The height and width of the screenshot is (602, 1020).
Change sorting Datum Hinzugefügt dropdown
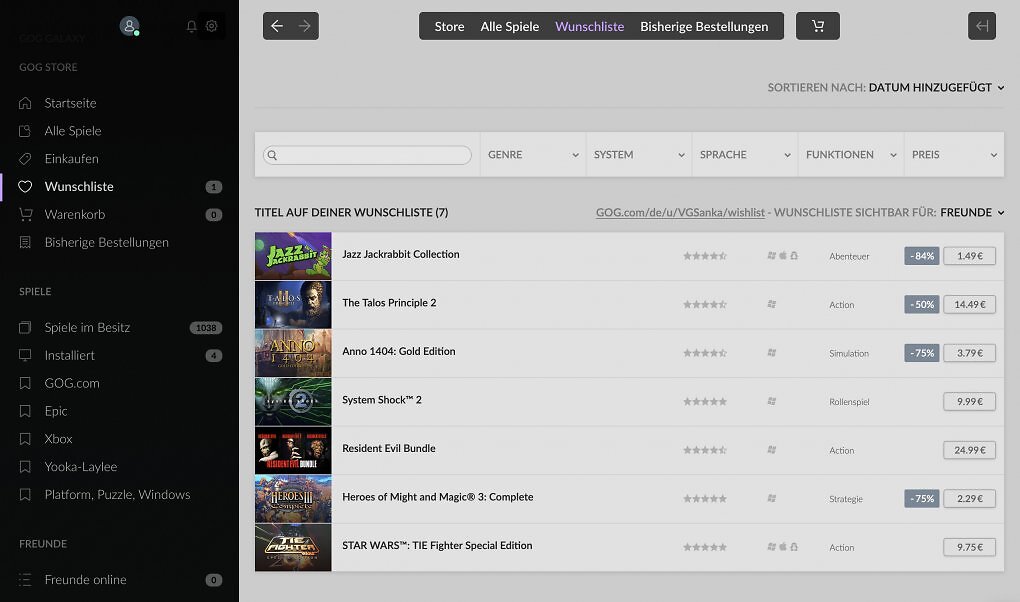click(x=936, y=87)
